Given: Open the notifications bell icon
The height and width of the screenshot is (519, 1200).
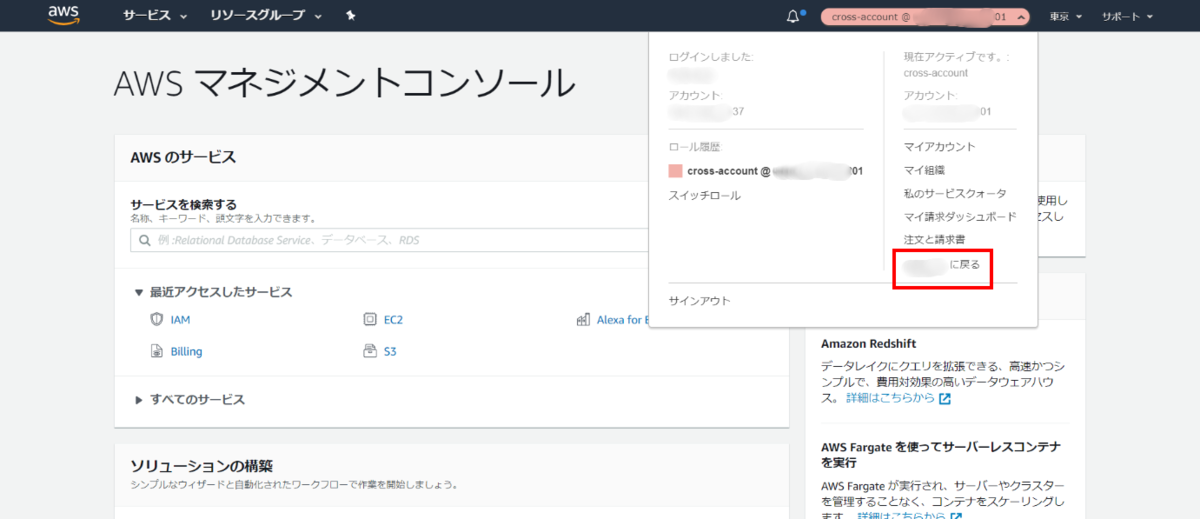Looking at the screenshot, I should coord(795,16).
